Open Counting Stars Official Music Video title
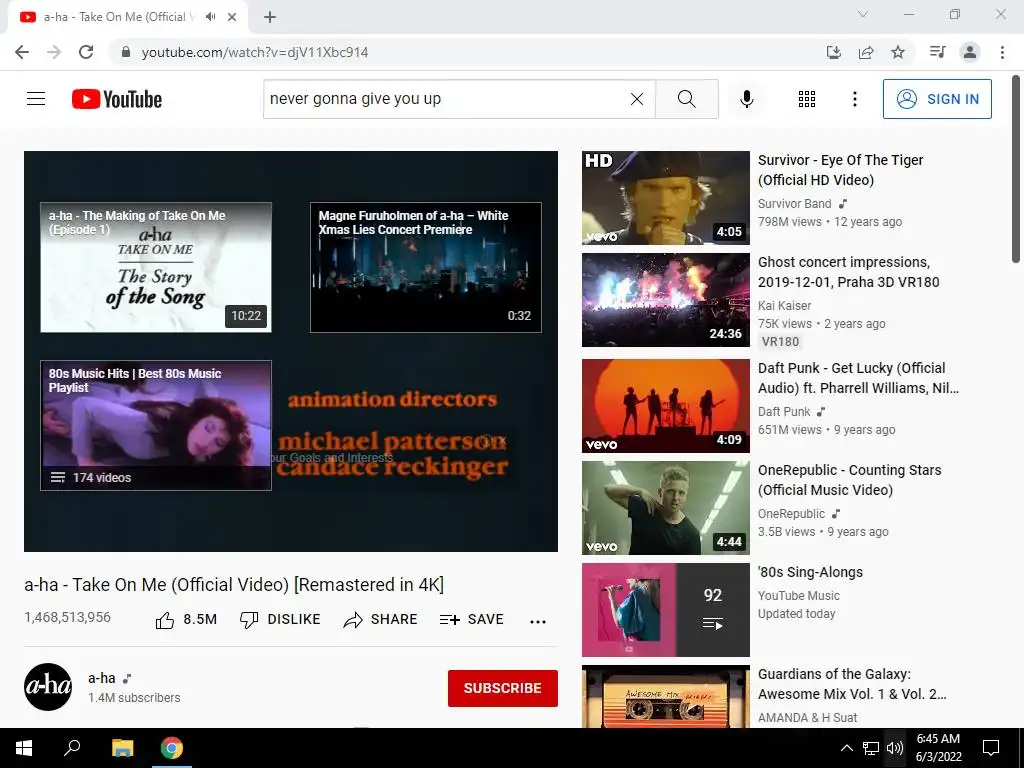The image size is (1024, 768). pos(849,480)
